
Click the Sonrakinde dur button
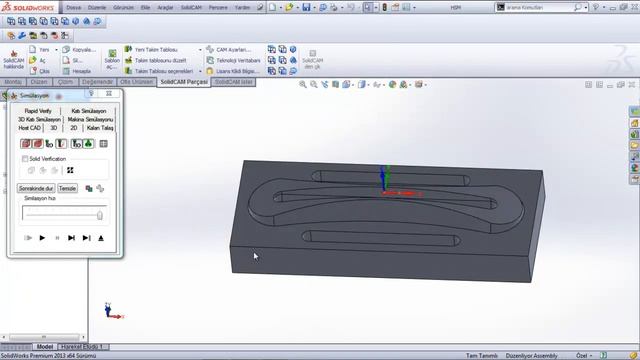36,188
